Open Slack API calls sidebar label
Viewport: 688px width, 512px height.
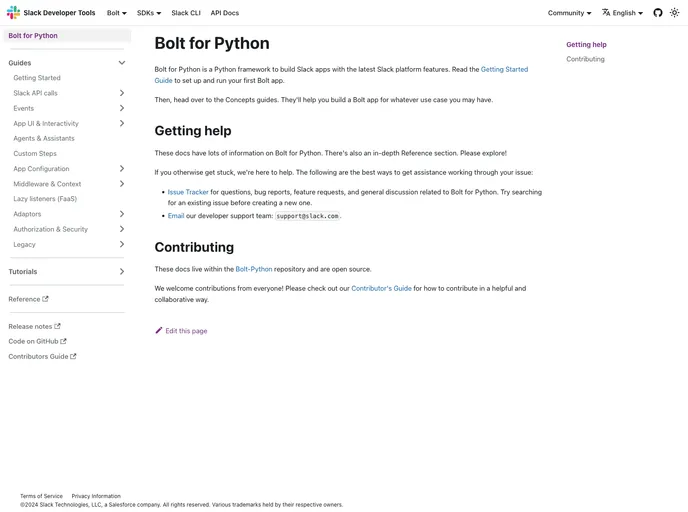point(36,93)
